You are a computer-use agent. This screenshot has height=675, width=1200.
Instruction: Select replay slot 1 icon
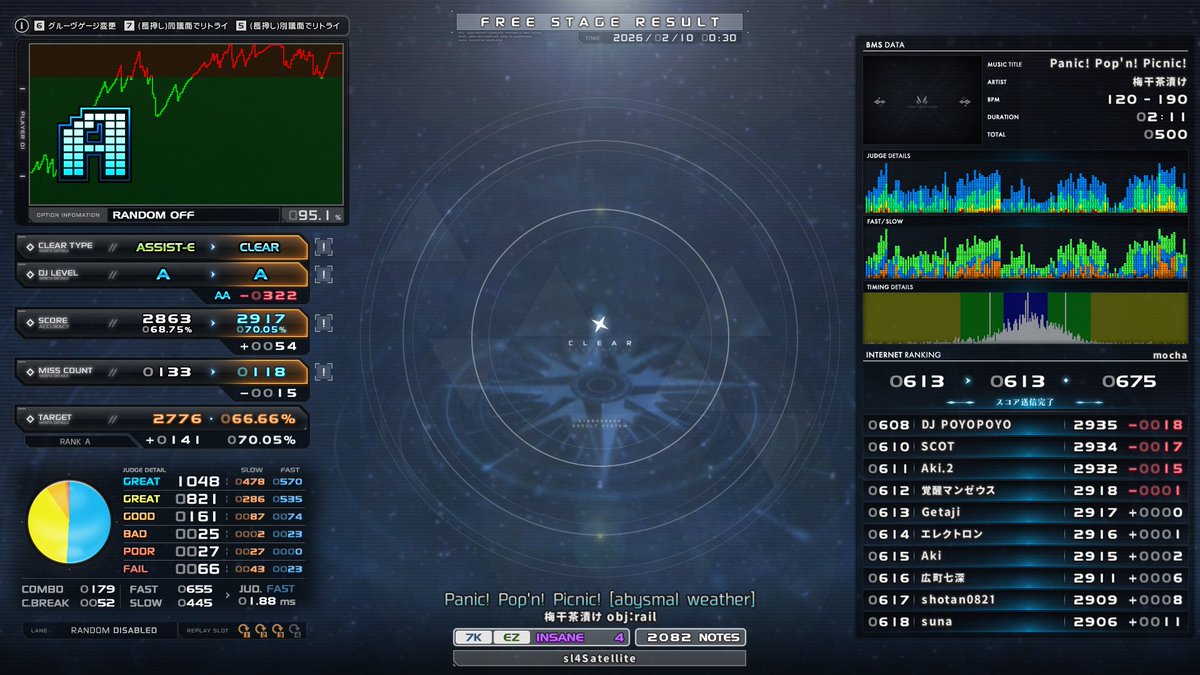(244, 630)
